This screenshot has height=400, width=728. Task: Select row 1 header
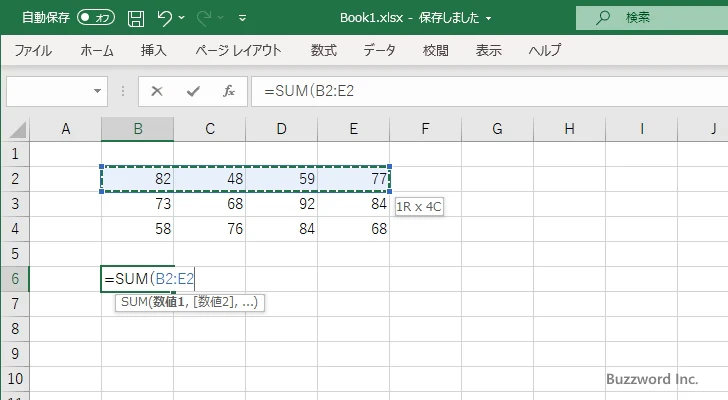click(x=15, y=154)
